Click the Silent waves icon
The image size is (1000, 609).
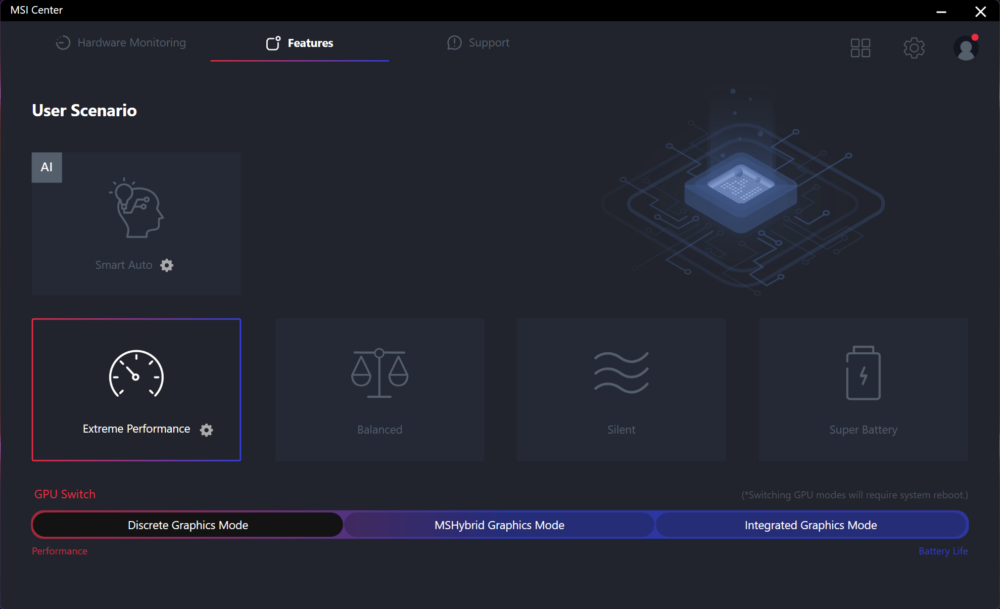(x=621, y=372)
